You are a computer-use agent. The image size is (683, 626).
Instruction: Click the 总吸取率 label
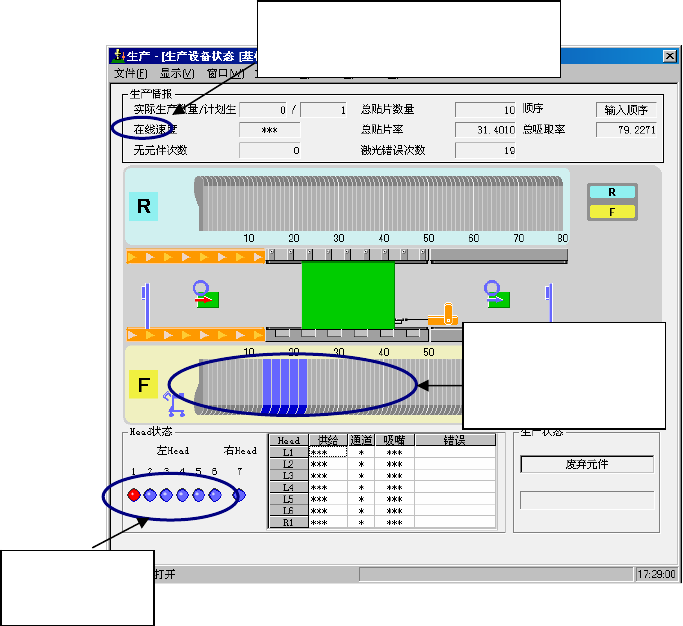point(544,129)
